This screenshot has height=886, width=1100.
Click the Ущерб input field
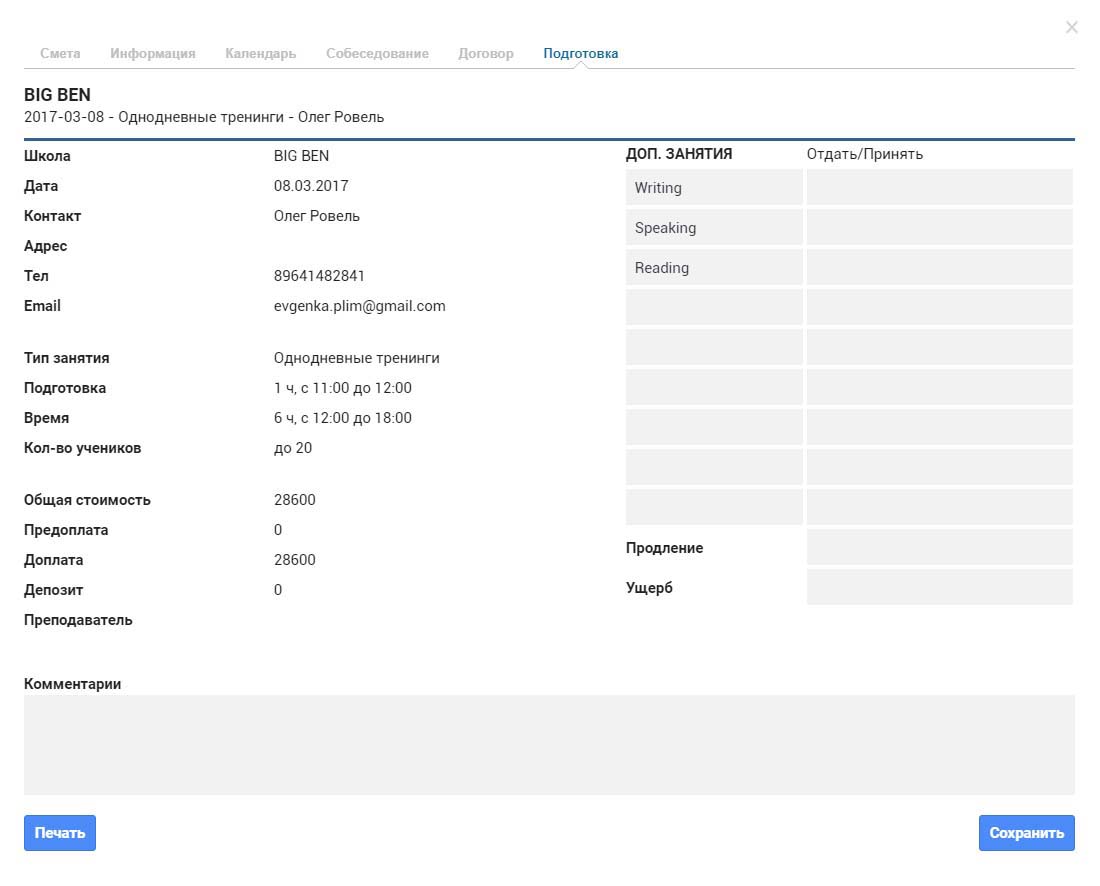tap(940, 587)
